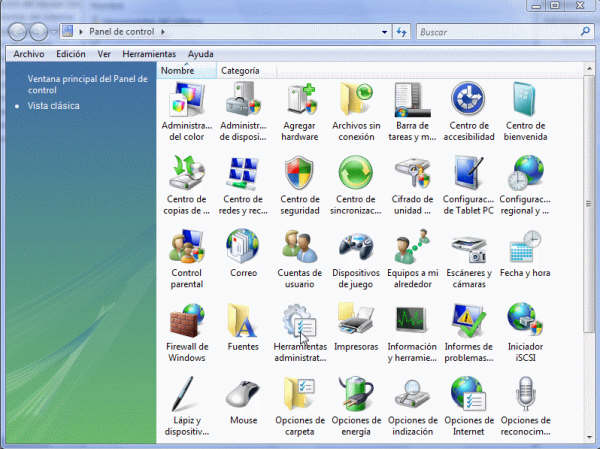Image resolution: width=600 pixels, height=449 pixels.
Task: Click the search magnifier icon
Action: [585, 31]
